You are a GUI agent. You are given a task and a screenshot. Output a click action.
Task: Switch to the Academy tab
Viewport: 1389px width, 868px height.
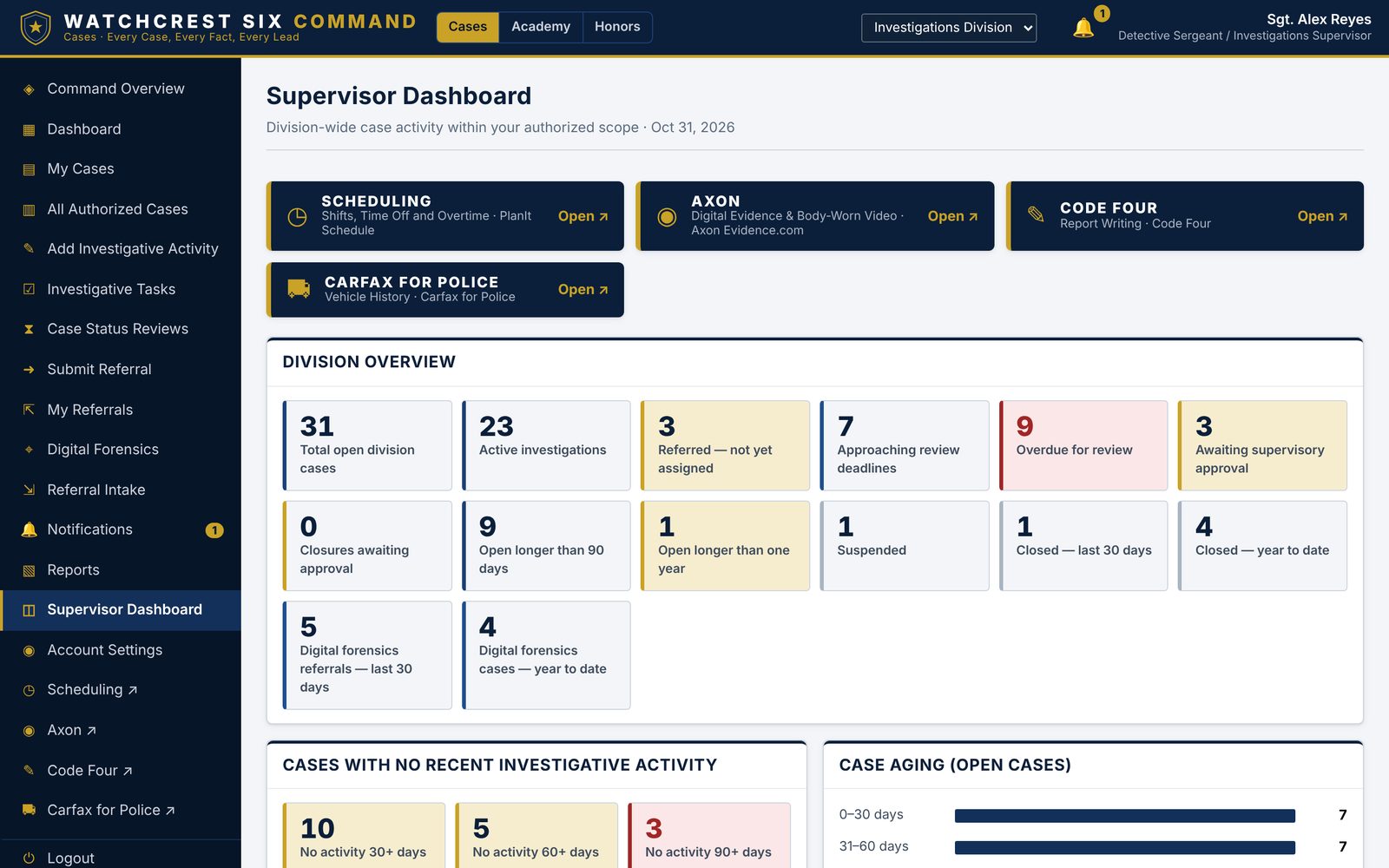[x=541, y=27]
